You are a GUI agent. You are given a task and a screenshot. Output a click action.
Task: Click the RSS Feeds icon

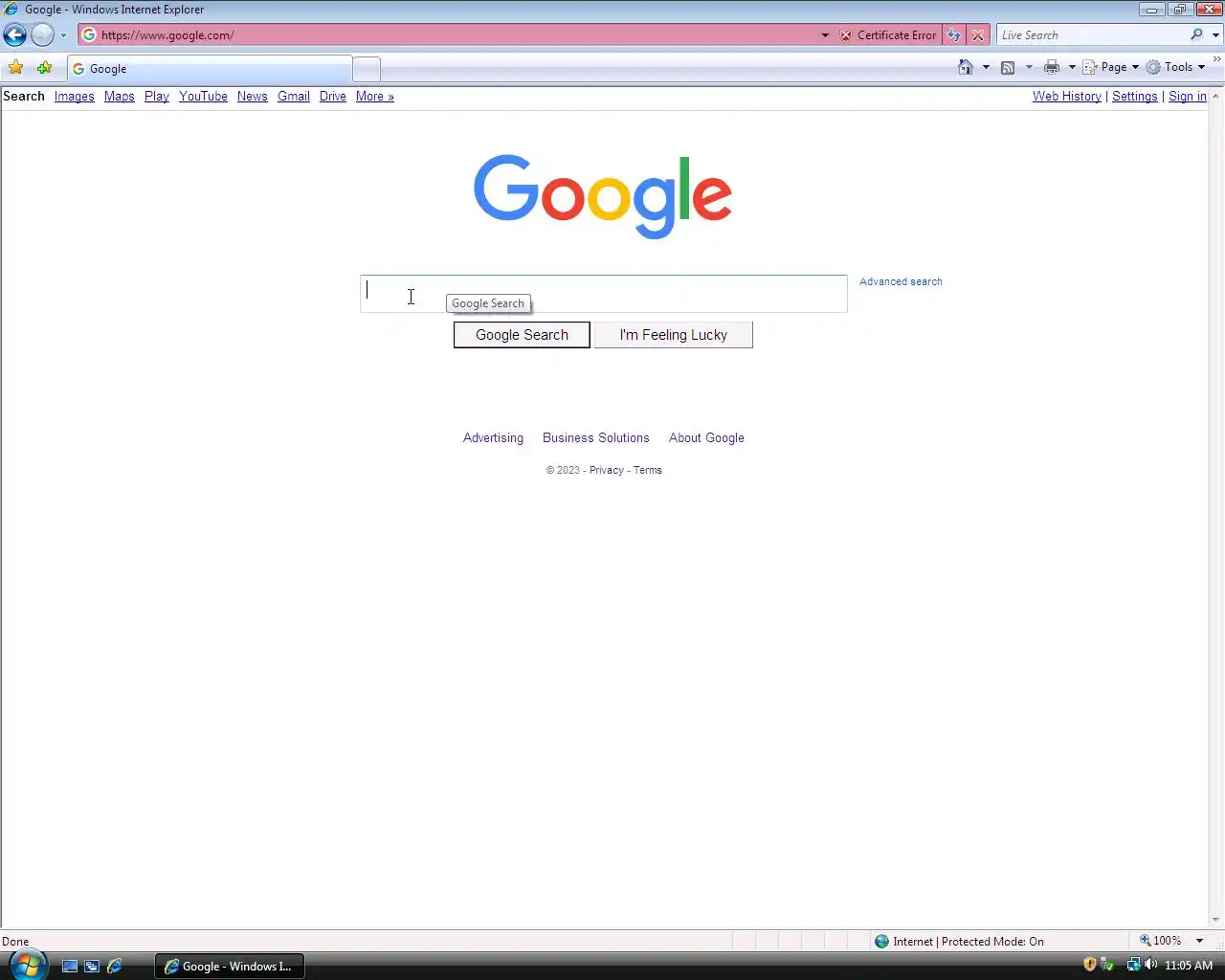1008,67
